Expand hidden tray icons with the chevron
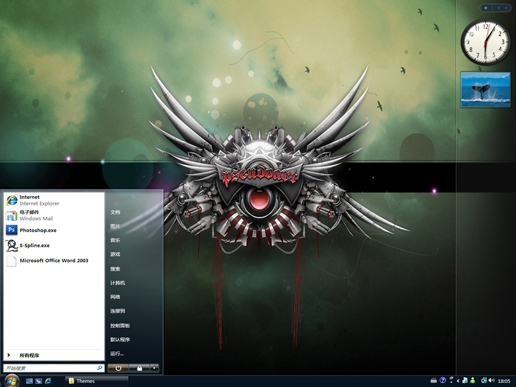 458,380
